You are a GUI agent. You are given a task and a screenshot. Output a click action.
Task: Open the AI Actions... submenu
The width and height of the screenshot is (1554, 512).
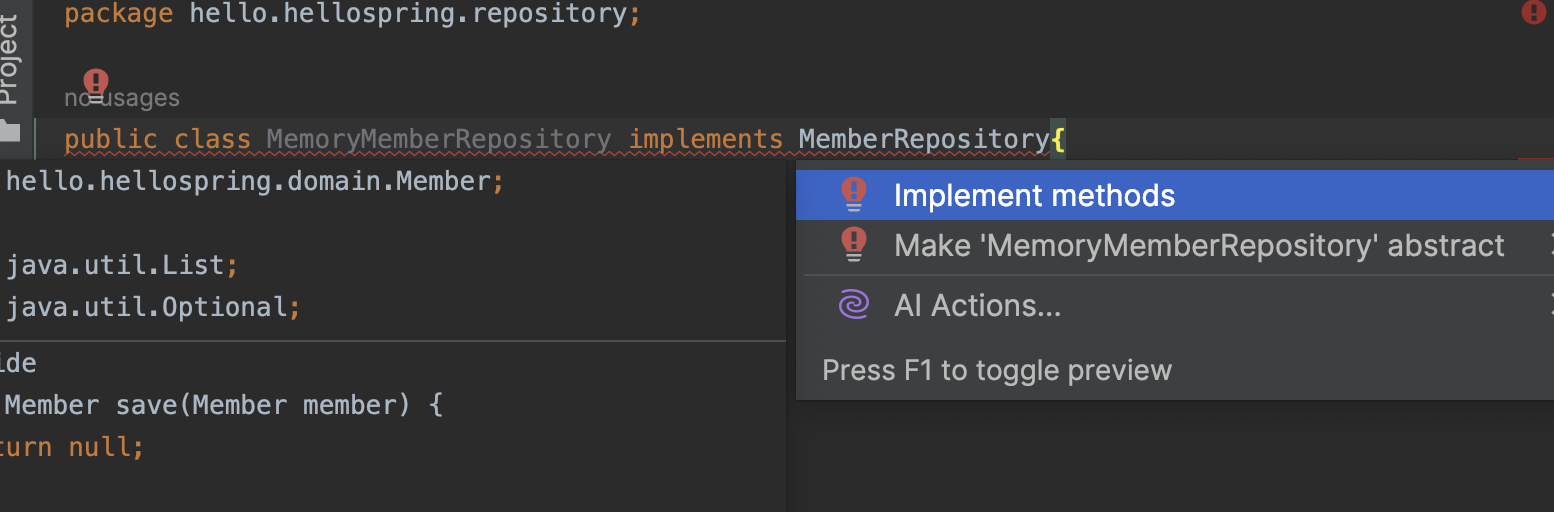(977, 306)
